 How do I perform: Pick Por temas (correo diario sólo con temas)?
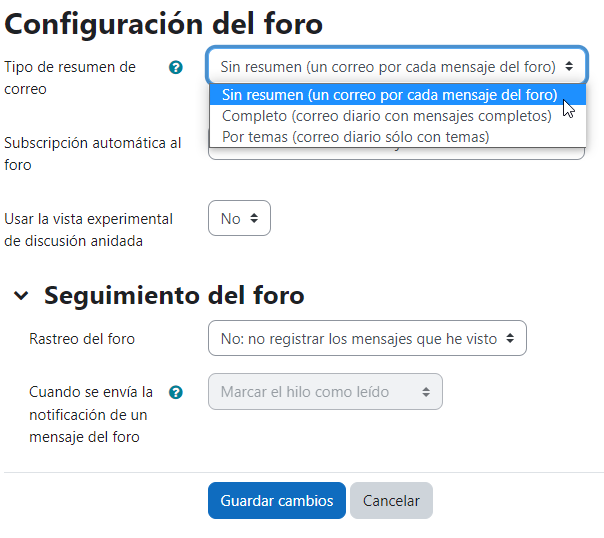[355, 136]
